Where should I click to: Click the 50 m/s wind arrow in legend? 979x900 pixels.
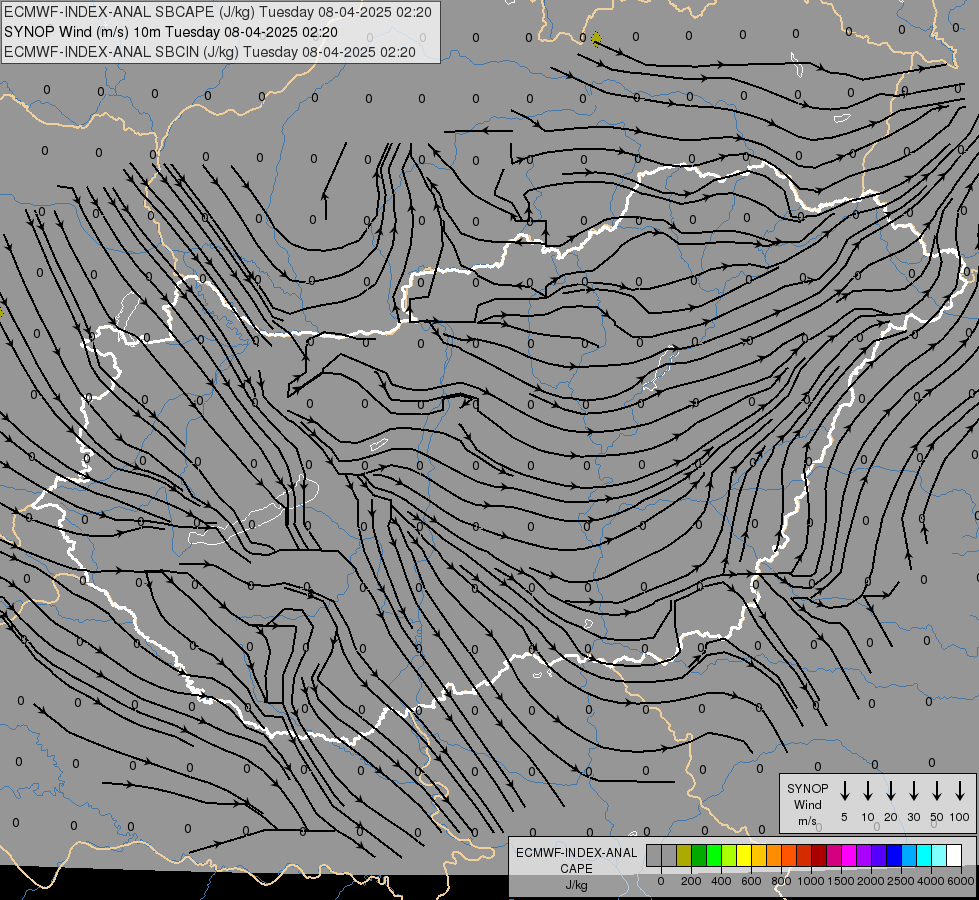937,791
